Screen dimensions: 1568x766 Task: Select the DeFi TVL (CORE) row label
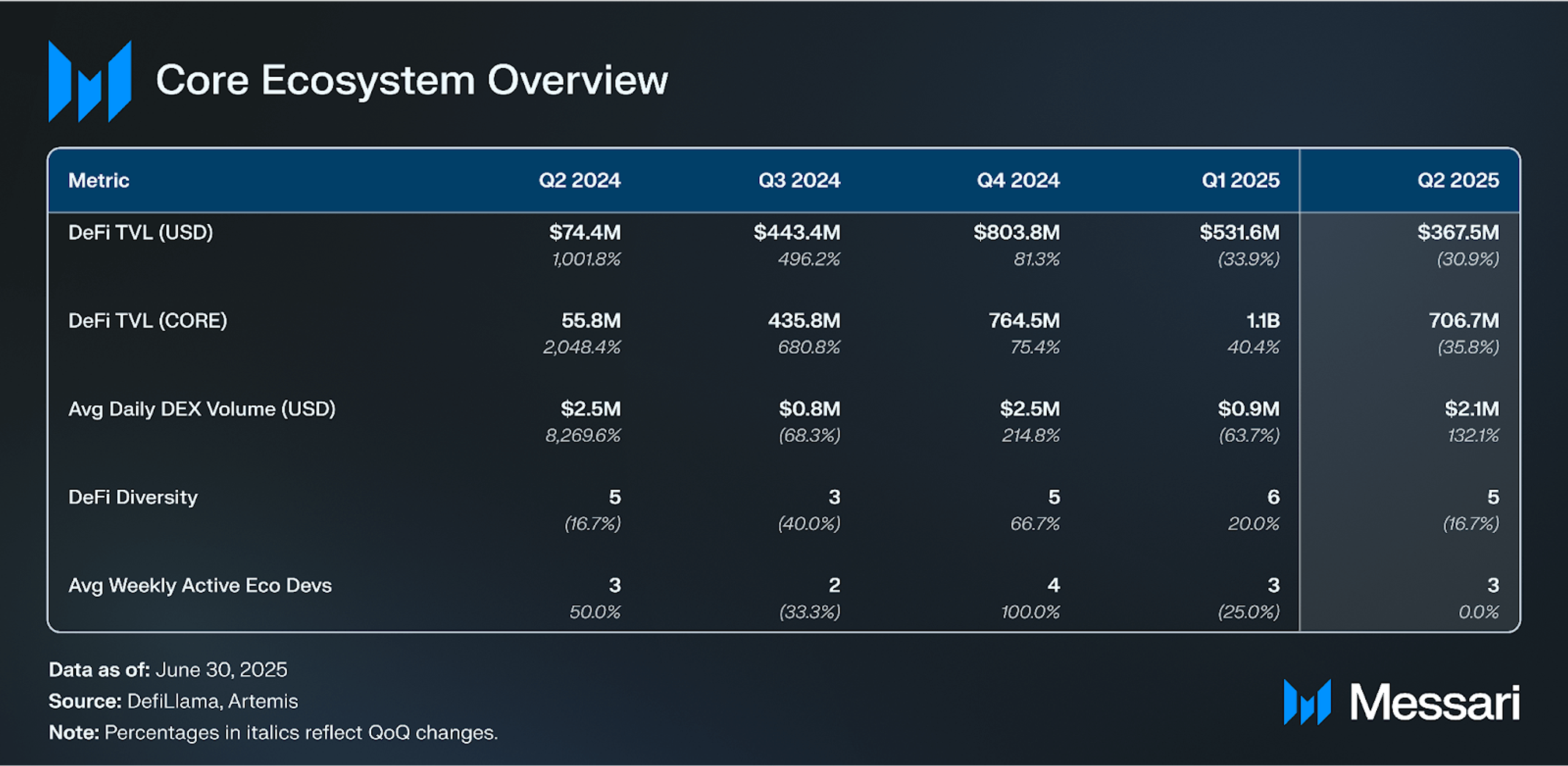coord(148,321)
